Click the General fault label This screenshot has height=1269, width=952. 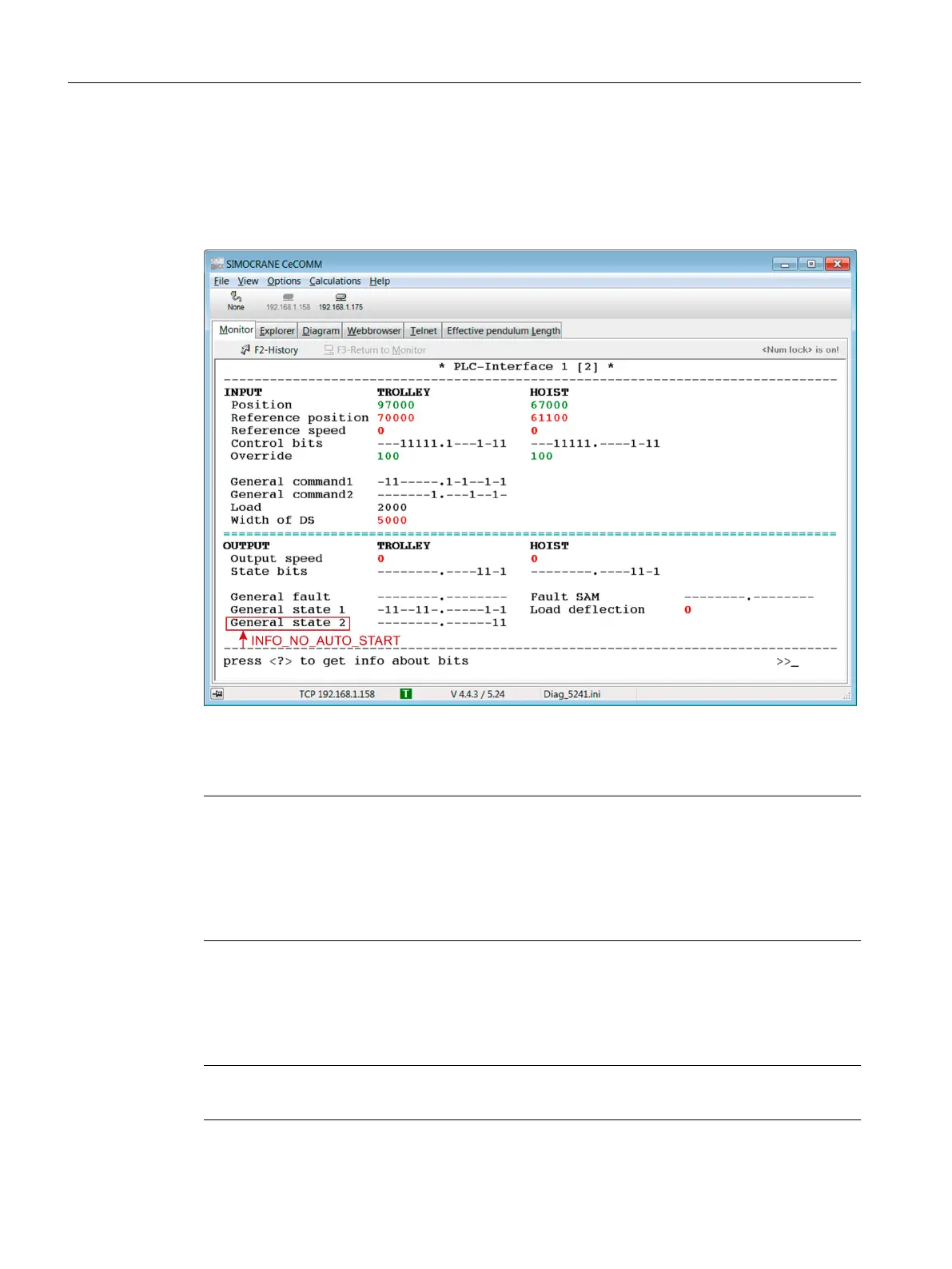point(280,597)
